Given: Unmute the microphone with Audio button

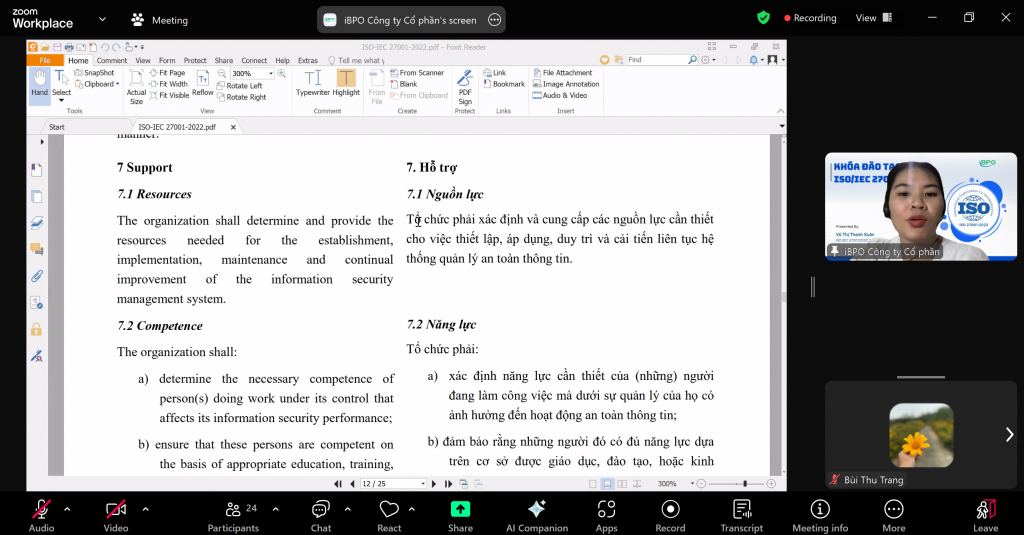Looking at the screenshot, I should click(x=41, y=514).
